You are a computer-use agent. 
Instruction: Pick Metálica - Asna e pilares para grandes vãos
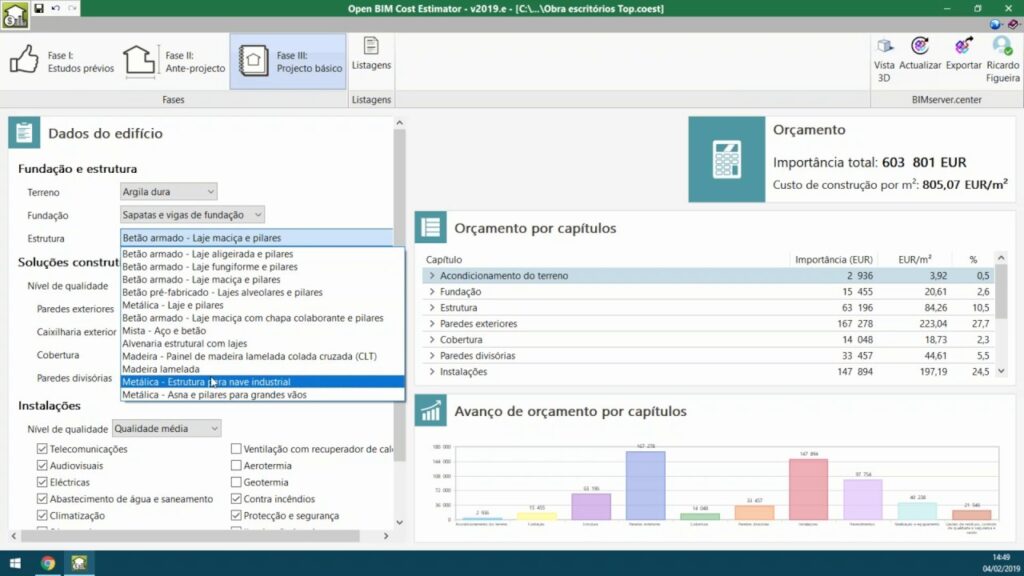[214, 395]
